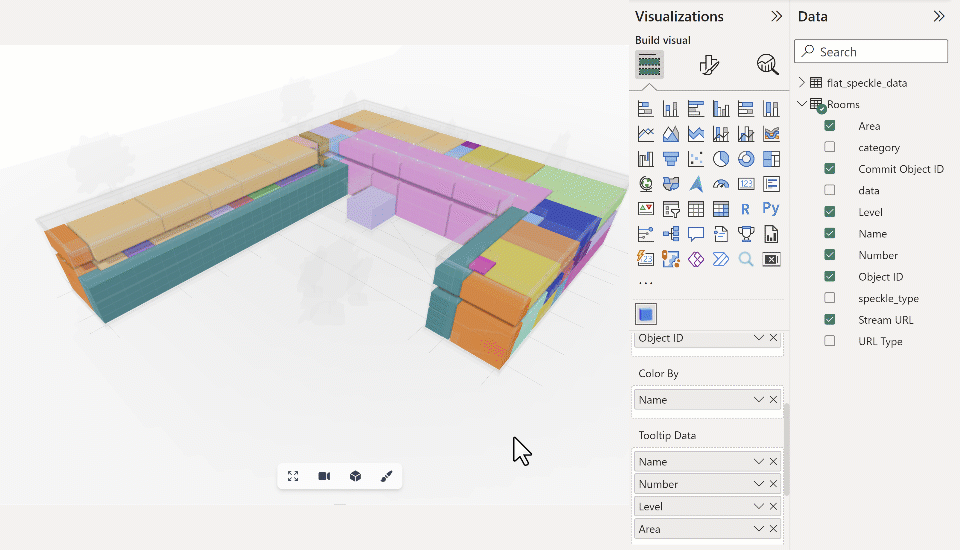This screenshot has width=960, height=550.
Task: Click the Data pane search field
Action: (871, 51)
